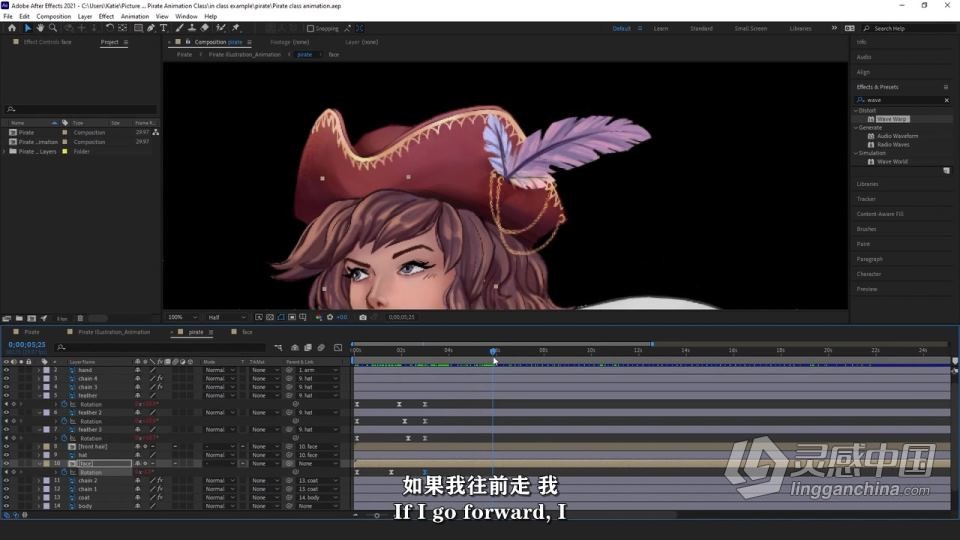Image resolution: width=960 pixels, height=540 pixels.
Task: Clear the effects search field
Action: [947, 100]
